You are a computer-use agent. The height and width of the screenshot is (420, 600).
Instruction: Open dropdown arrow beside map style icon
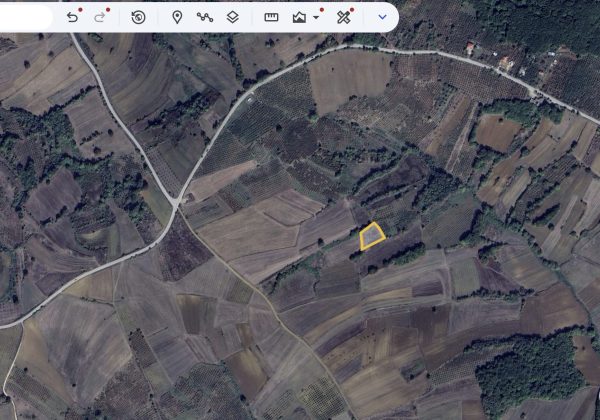[316, 18]
